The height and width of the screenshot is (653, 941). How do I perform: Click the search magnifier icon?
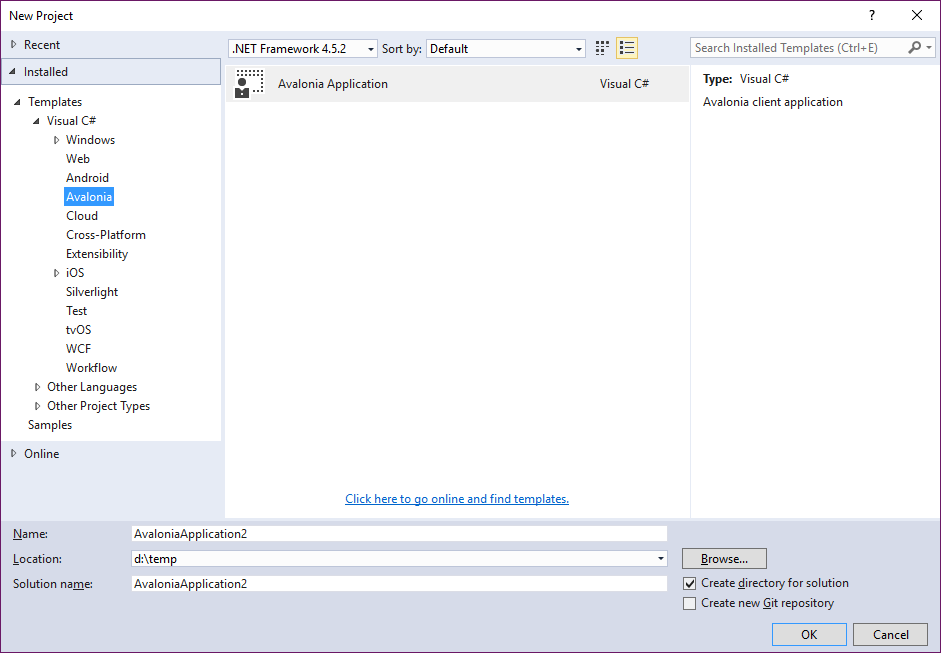(x=914, y=48)
